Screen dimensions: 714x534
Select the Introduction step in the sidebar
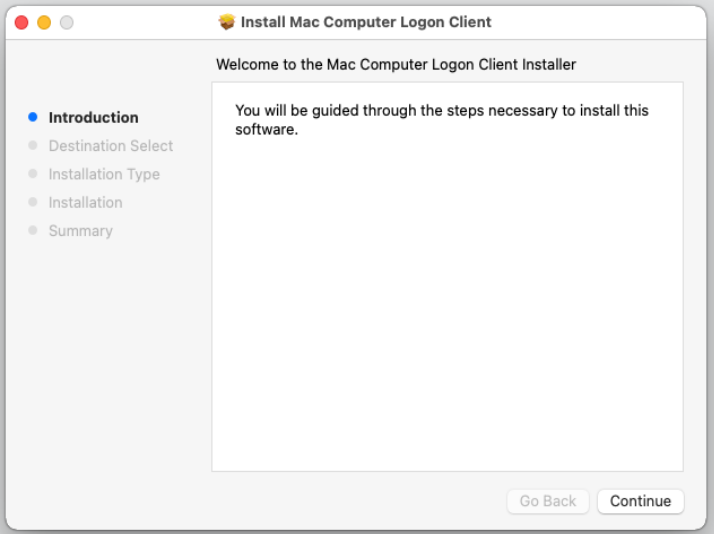coord(93,117)
